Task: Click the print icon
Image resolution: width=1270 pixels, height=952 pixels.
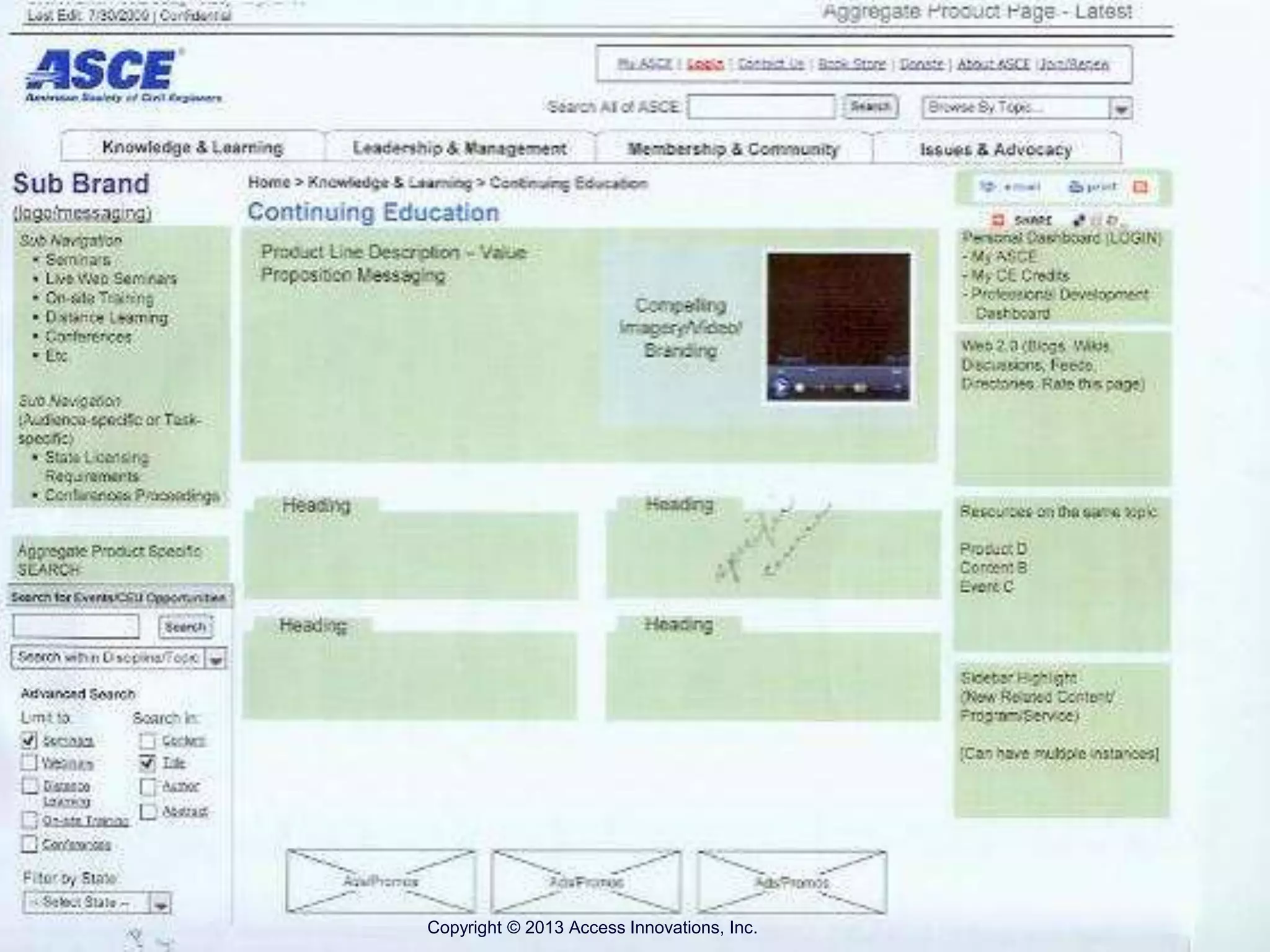Action: click(x=1076, y=187)
